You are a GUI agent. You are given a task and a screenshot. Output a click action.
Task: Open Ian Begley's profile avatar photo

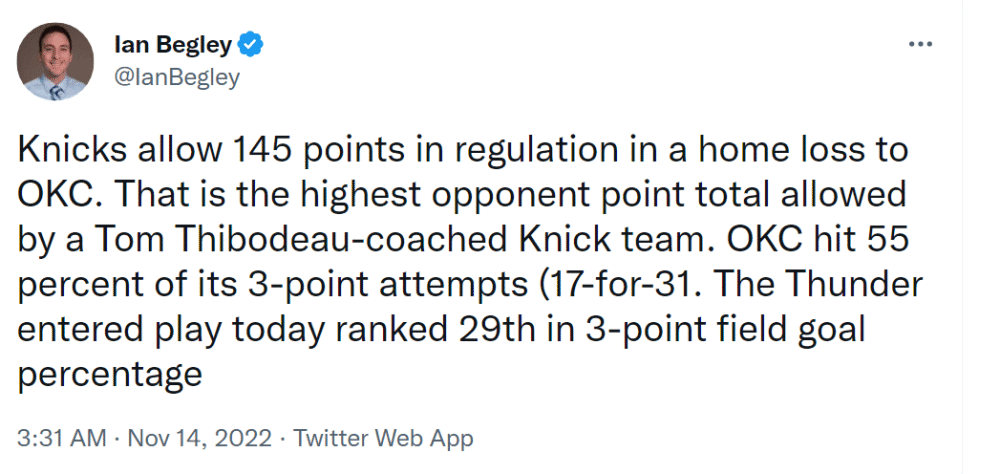[x=55, y=61]
